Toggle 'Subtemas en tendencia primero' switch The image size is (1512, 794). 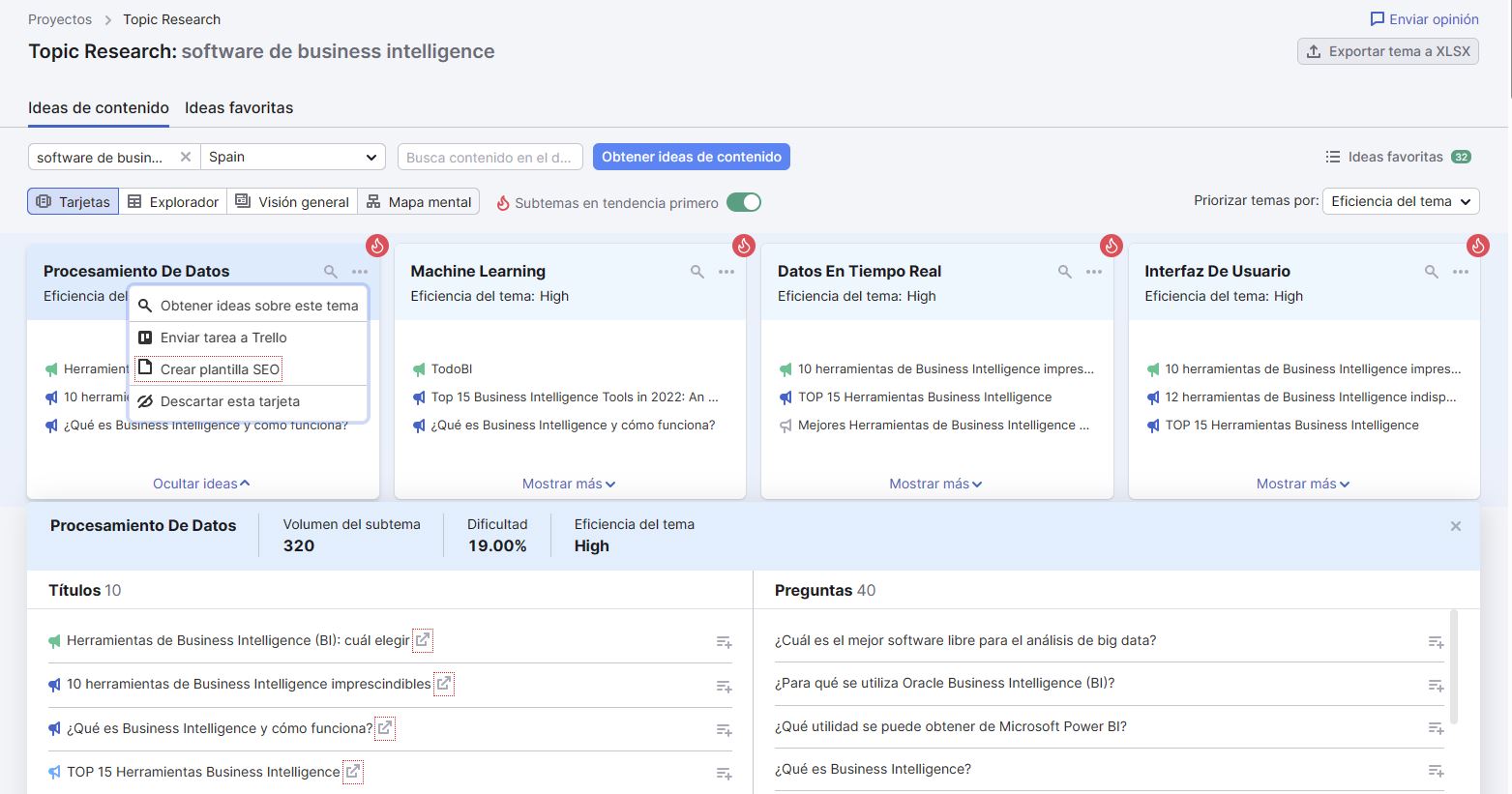pos(744,202)
